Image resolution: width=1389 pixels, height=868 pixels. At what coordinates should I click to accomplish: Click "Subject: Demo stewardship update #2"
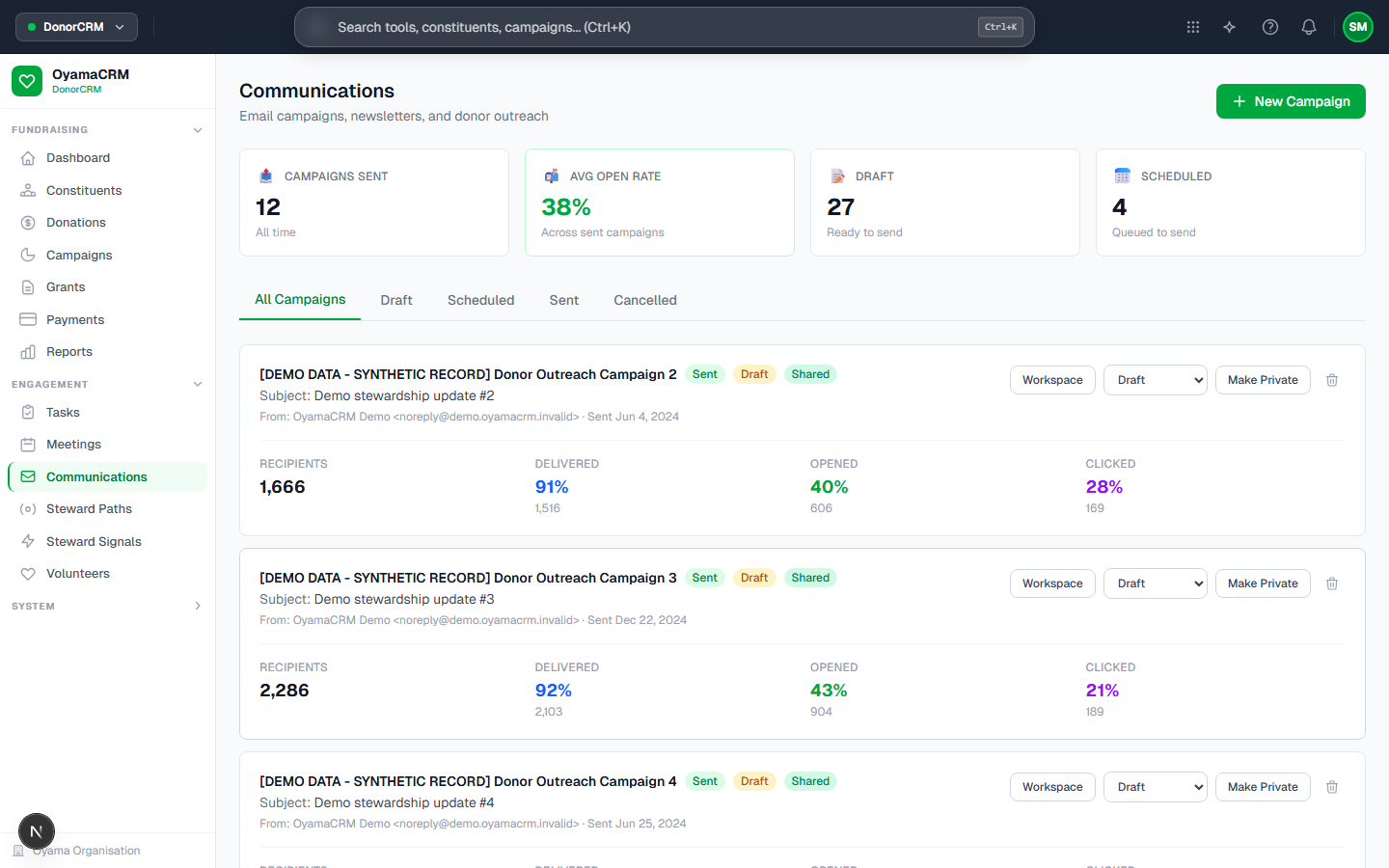coord(377,395)
